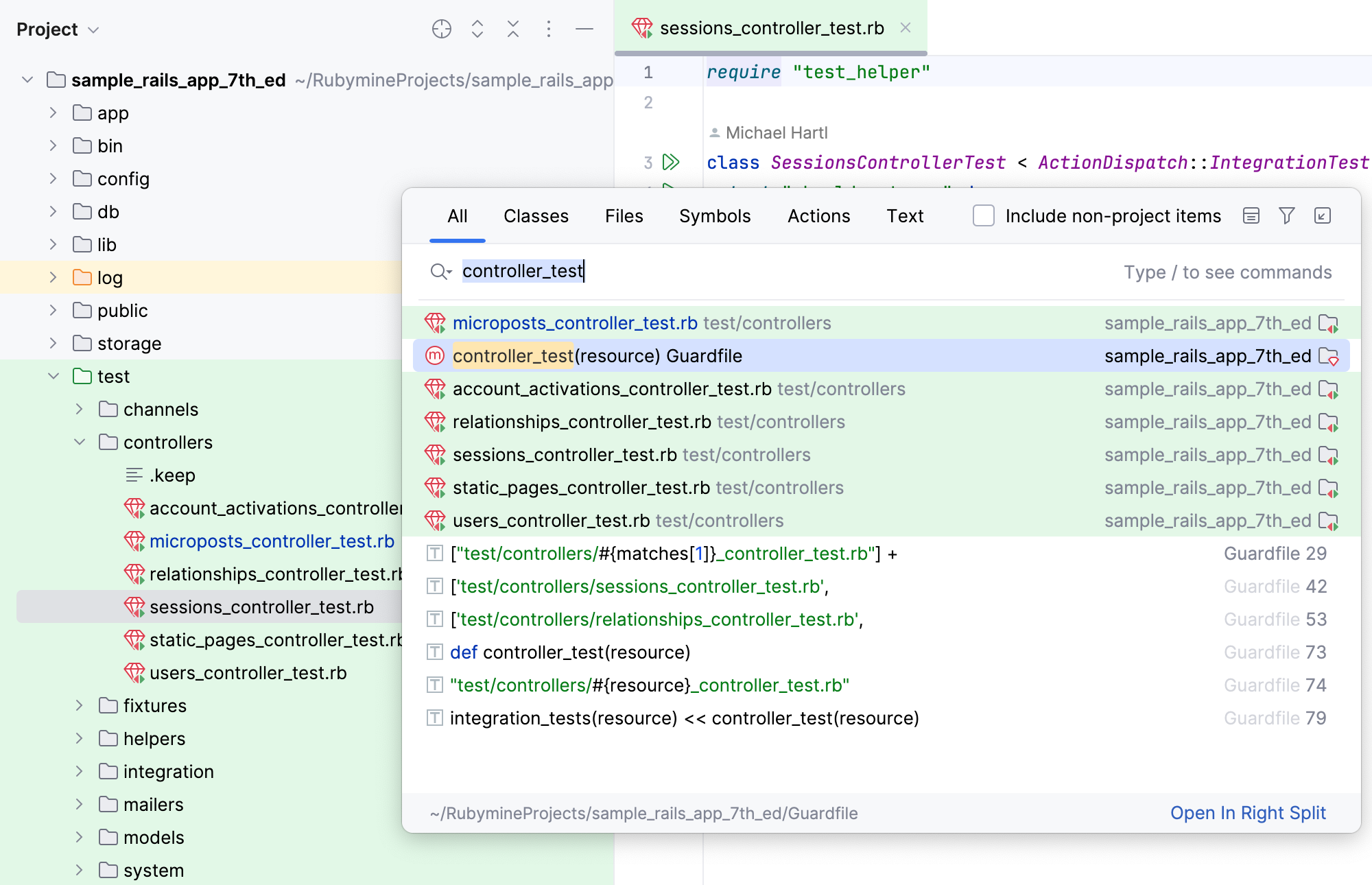Click the Ruby gem icon on sessions_controller_test.rb tab
This screenshot has height=885, width=1372.
pyautogui.click(x=641, y=29)
